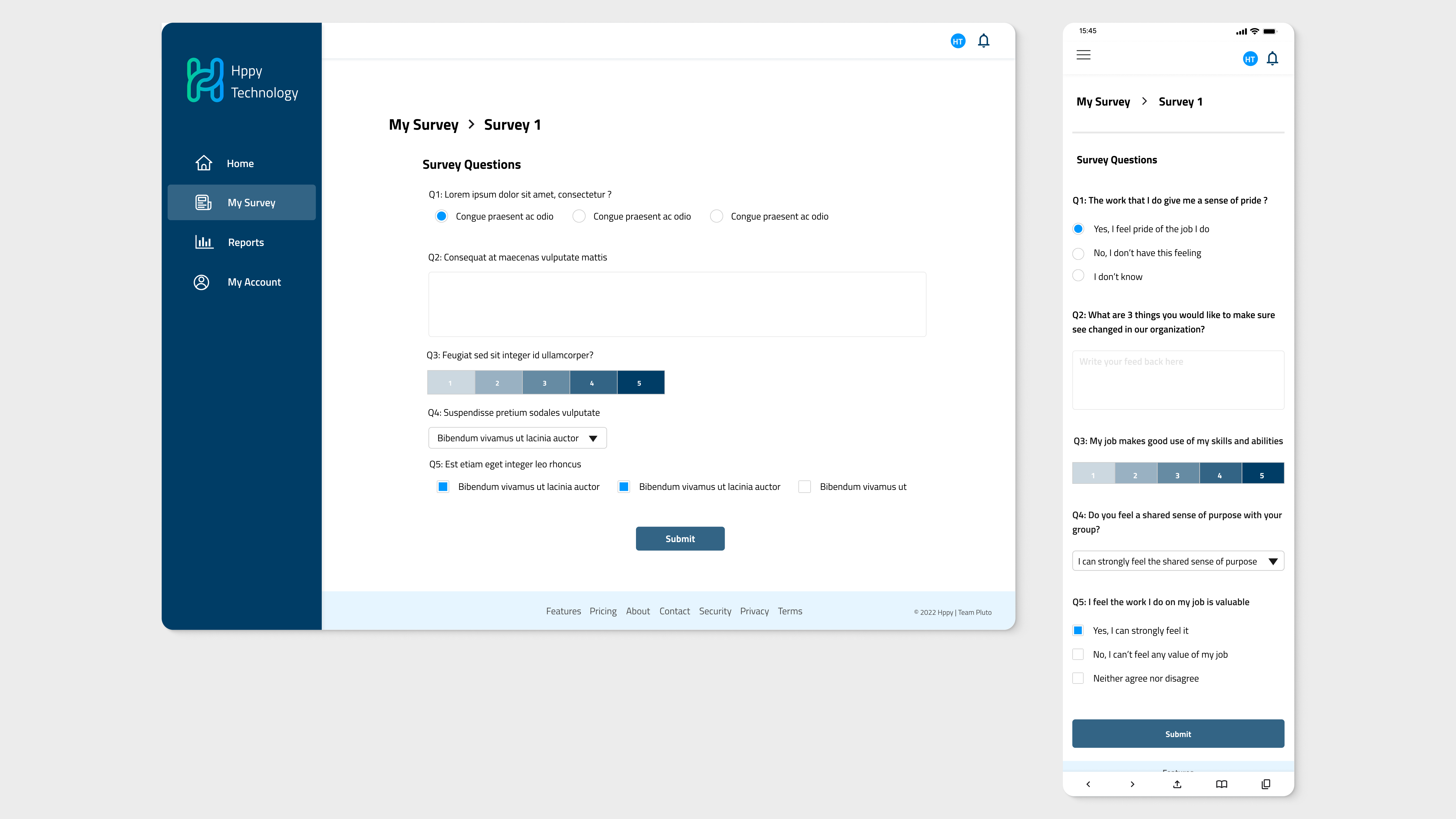Tap the battery icon in mobile status bar
The width and height of the screenshot is (1456, 819).
[x=1270, y=32]
